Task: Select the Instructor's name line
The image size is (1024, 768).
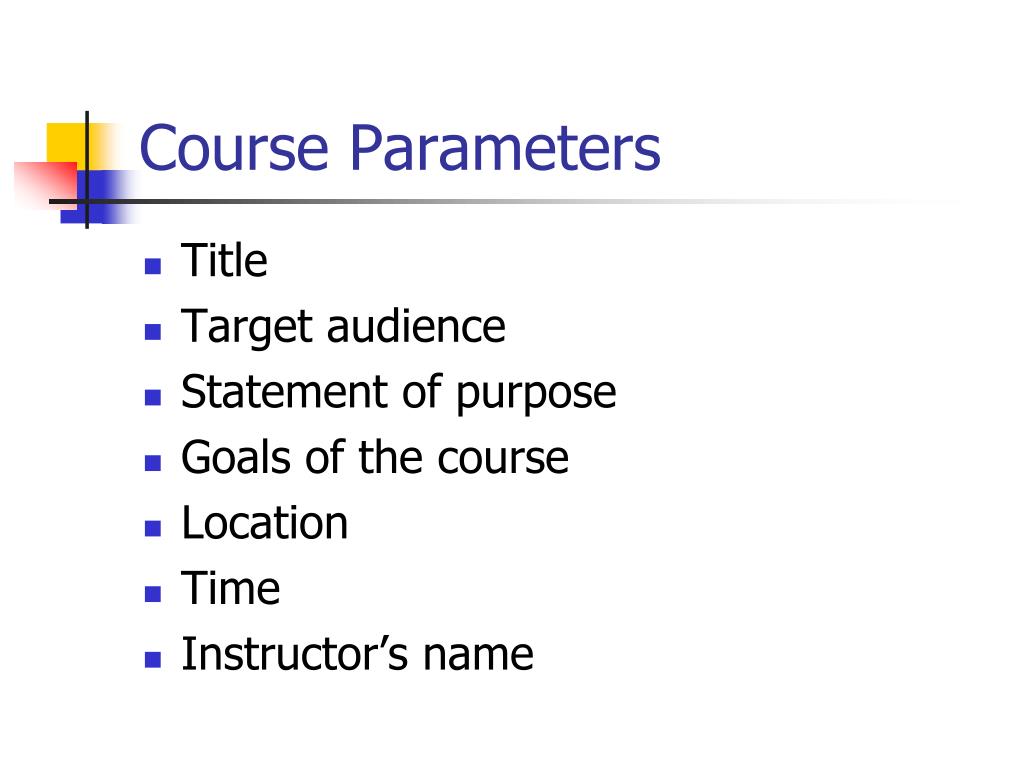Action: click(x=357, y=654)
